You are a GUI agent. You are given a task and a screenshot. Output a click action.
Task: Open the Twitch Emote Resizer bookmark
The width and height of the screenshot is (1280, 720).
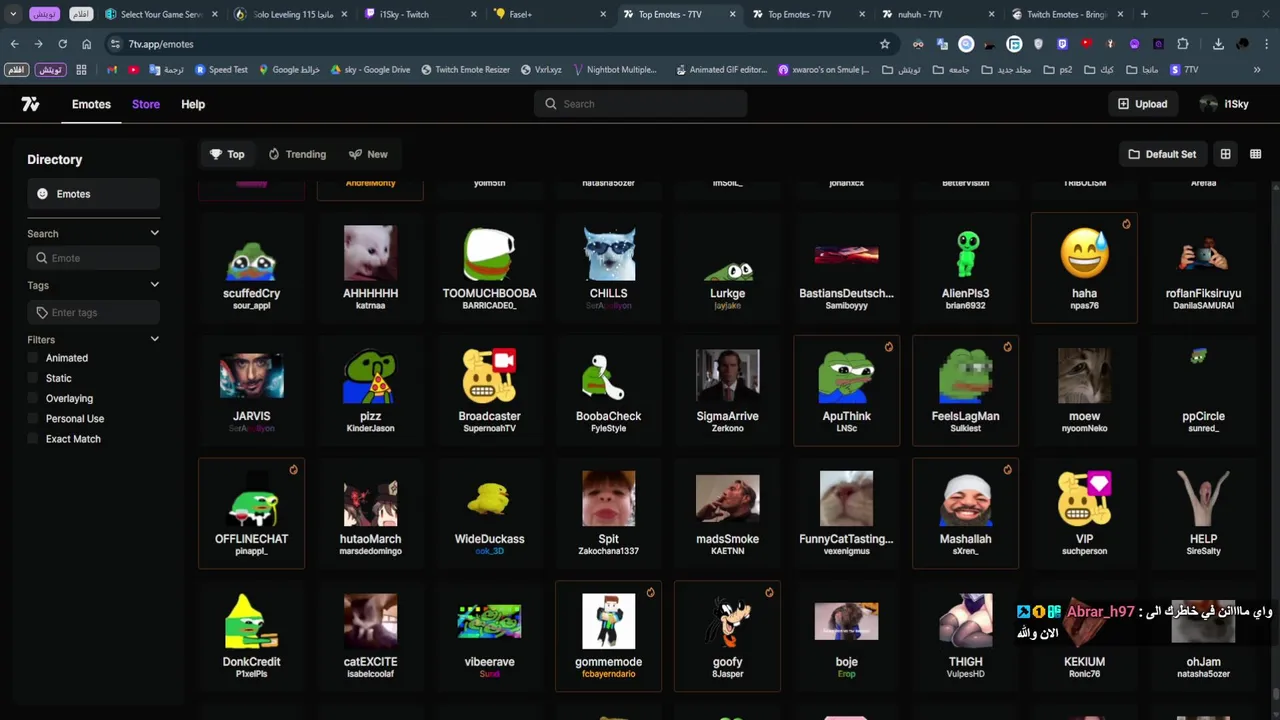(465, 70)
